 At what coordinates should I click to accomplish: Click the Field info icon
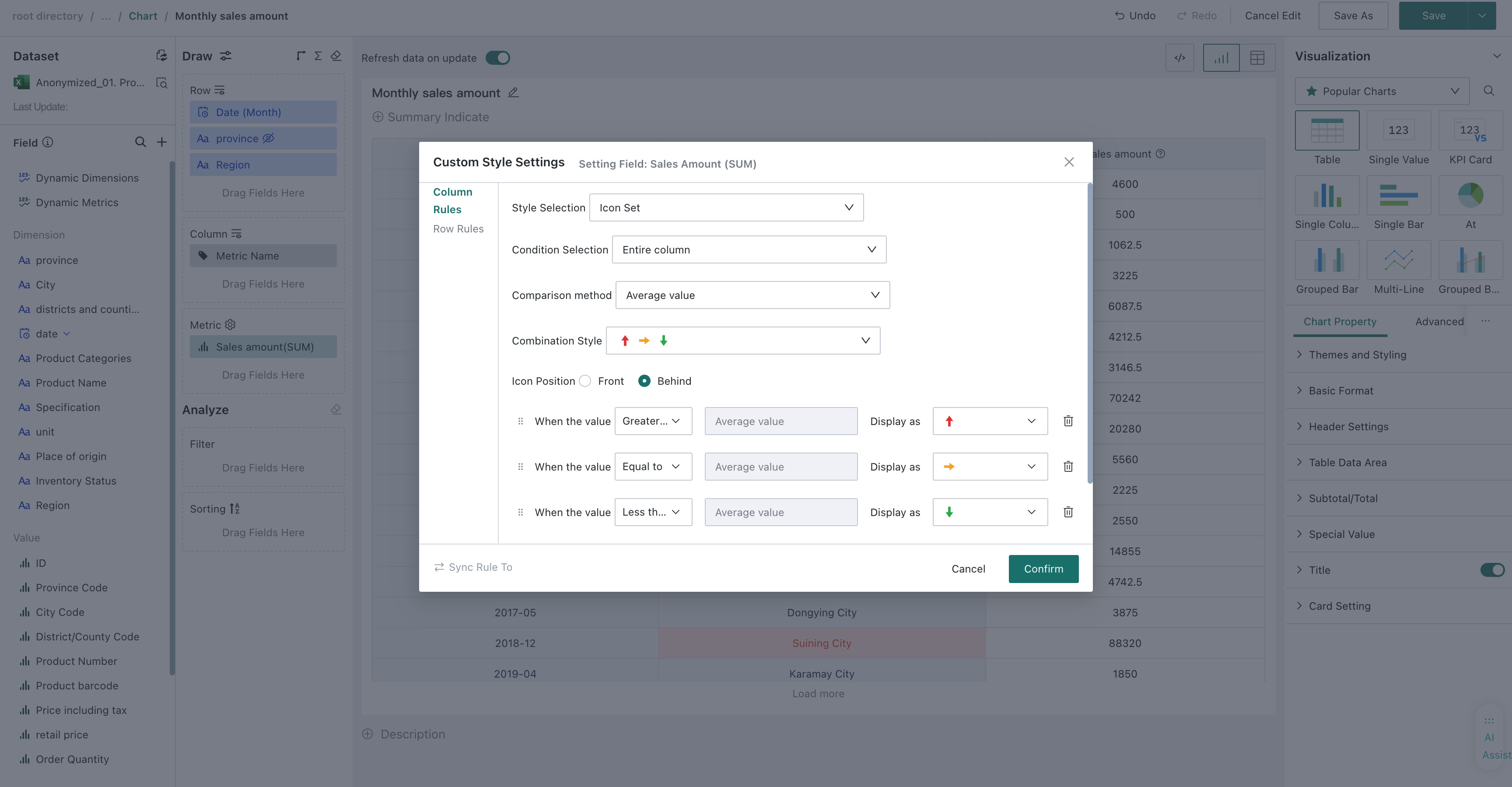click(48, 142)
